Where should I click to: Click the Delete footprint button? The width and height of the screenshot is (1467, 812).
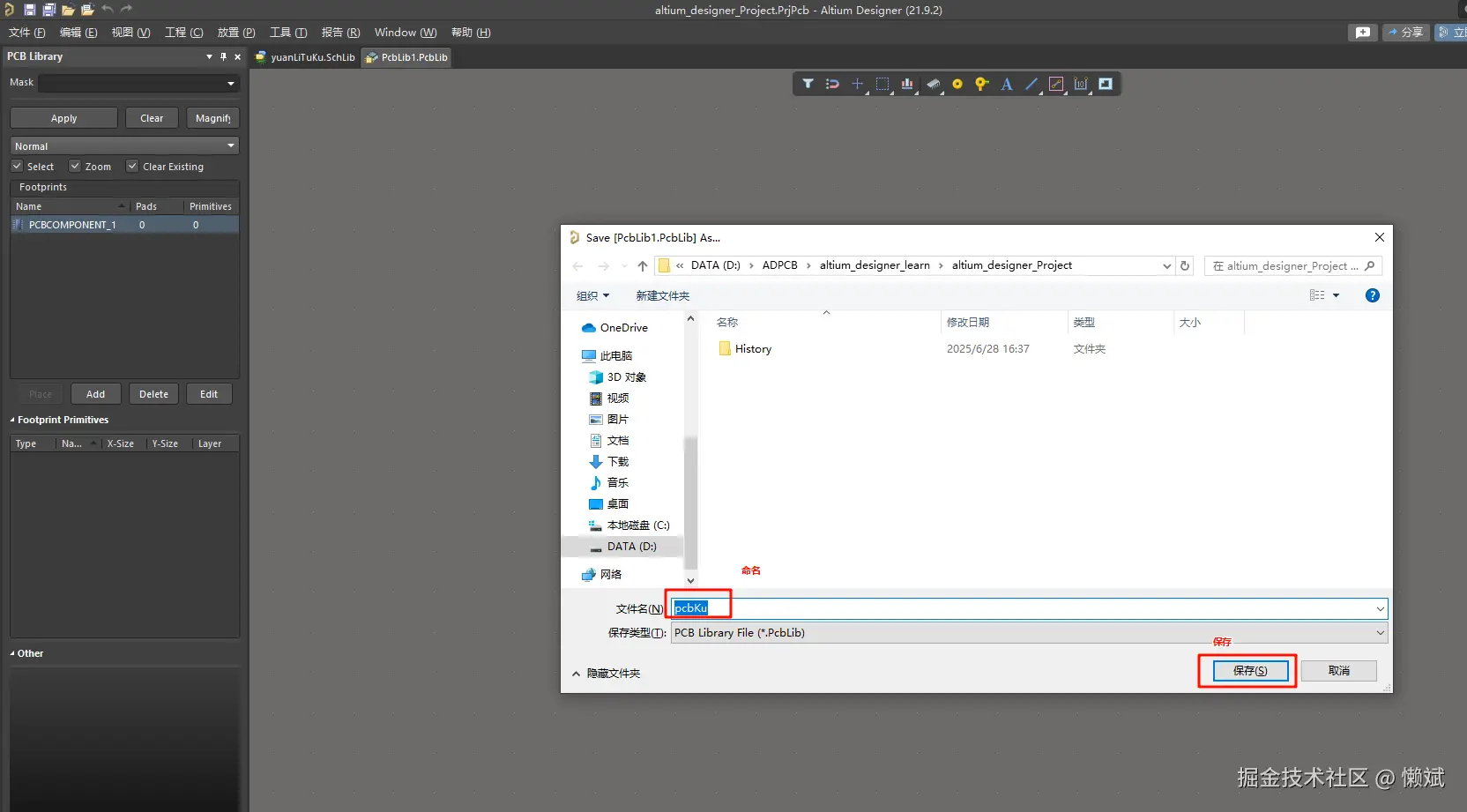tap(153, 394)
